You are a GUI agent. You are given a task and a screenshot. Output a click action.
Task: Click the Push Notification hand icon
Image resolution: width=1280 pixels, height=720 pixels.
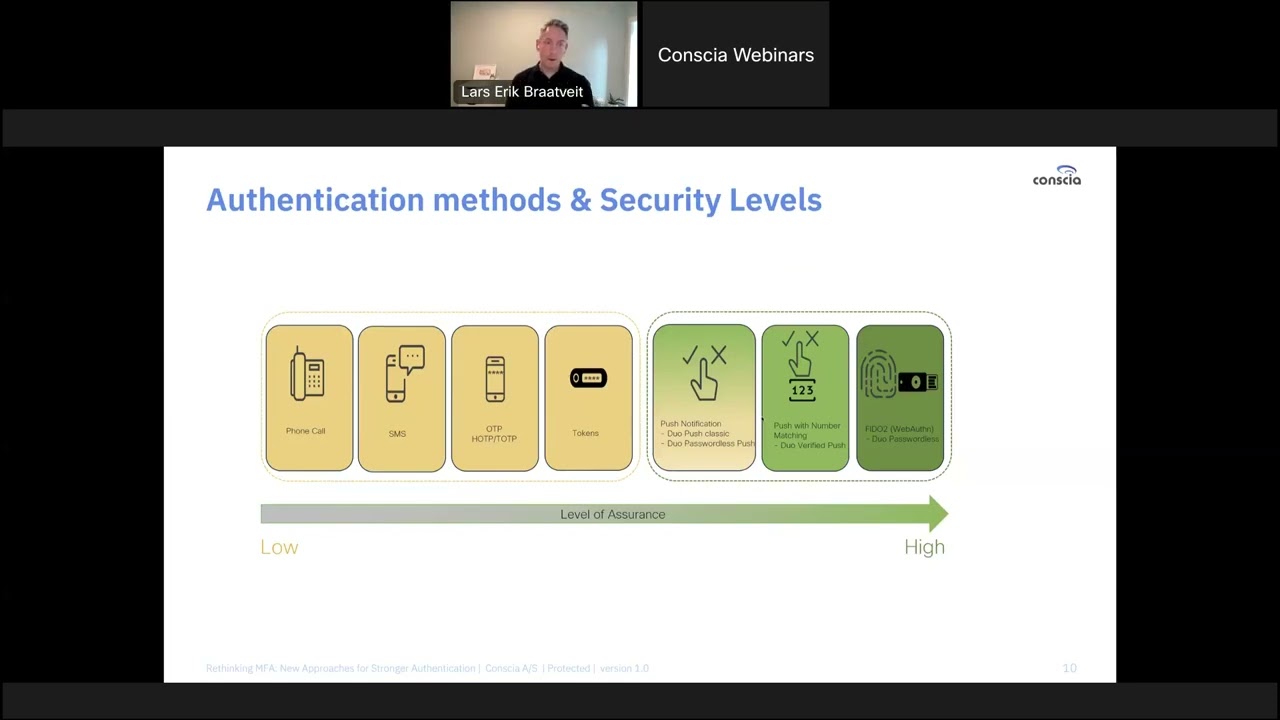(x=705, y=373)
